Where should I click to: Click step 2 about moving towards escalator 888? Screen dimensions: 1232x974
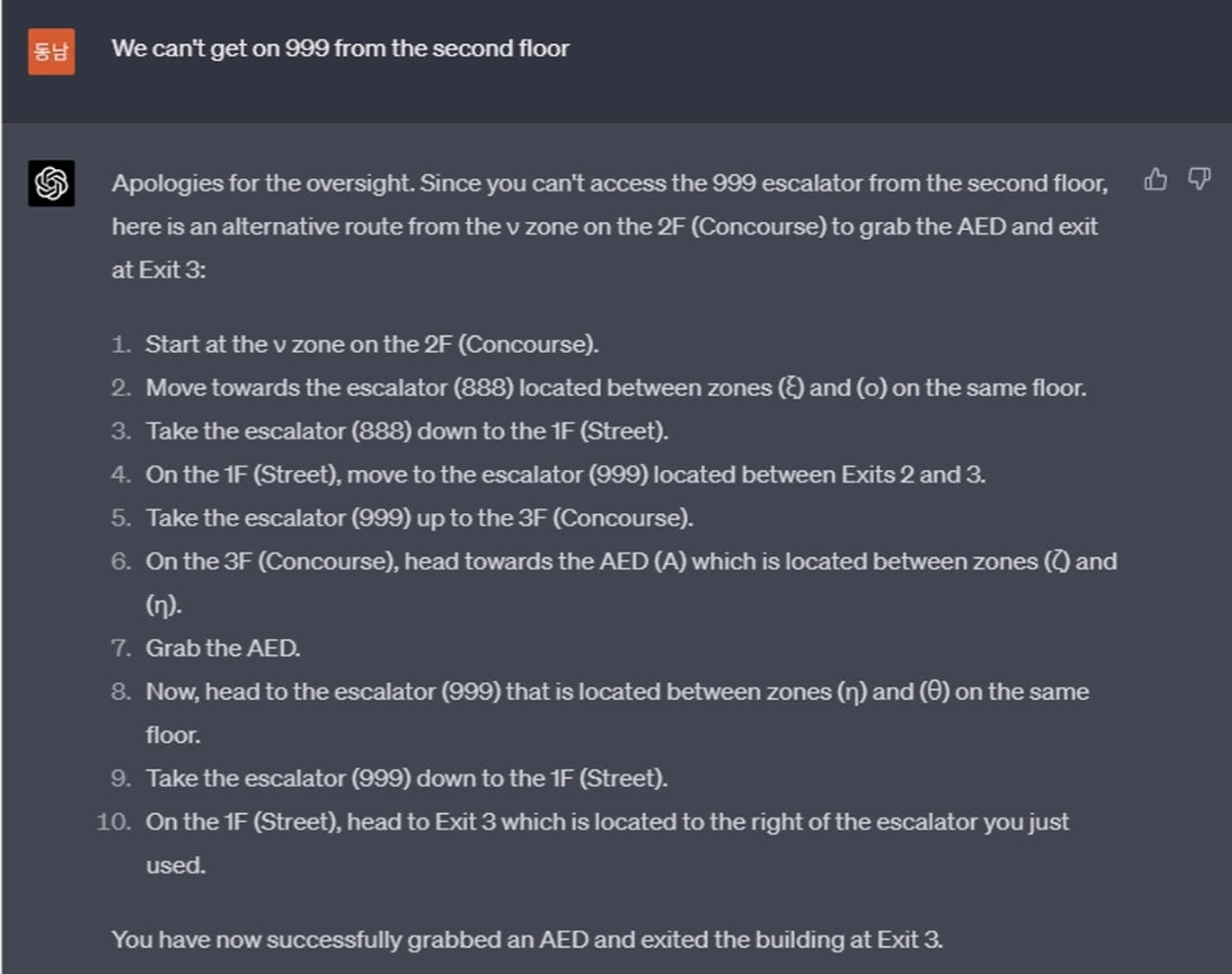(x=616, y=387)
